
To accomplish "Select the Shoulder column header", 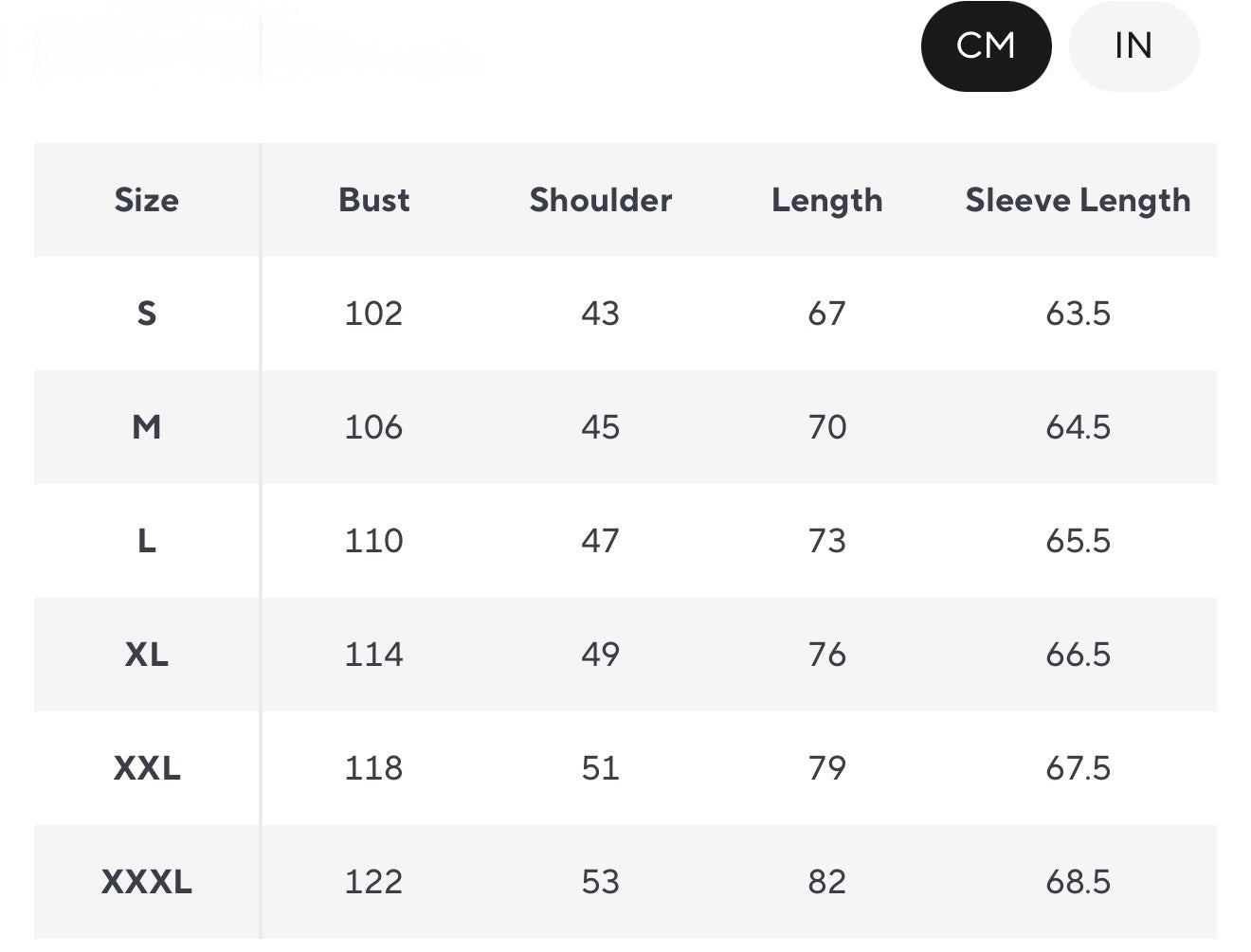I will [600, 200].
